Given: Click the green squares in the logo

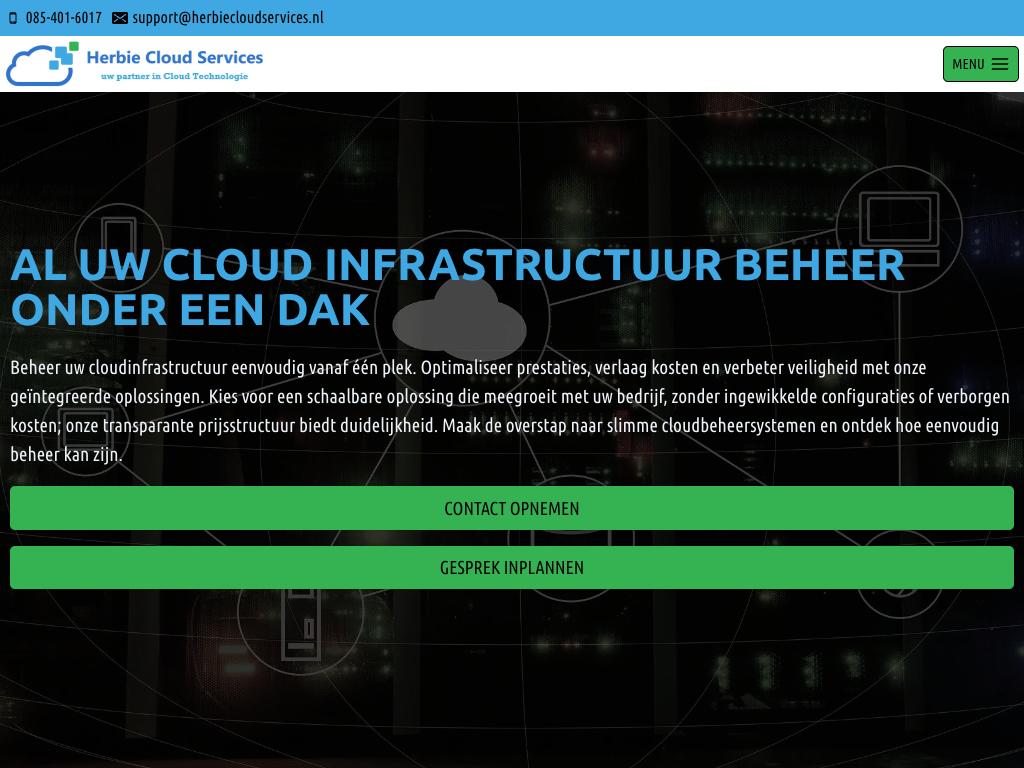Looking at the screenshot, I should [65, 53].
